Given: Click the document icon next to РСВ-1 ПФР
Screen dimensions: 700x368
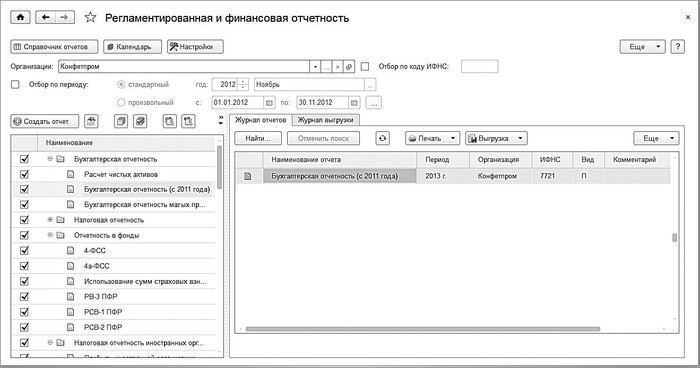Looking at the screenshot, I should point(70,312).
